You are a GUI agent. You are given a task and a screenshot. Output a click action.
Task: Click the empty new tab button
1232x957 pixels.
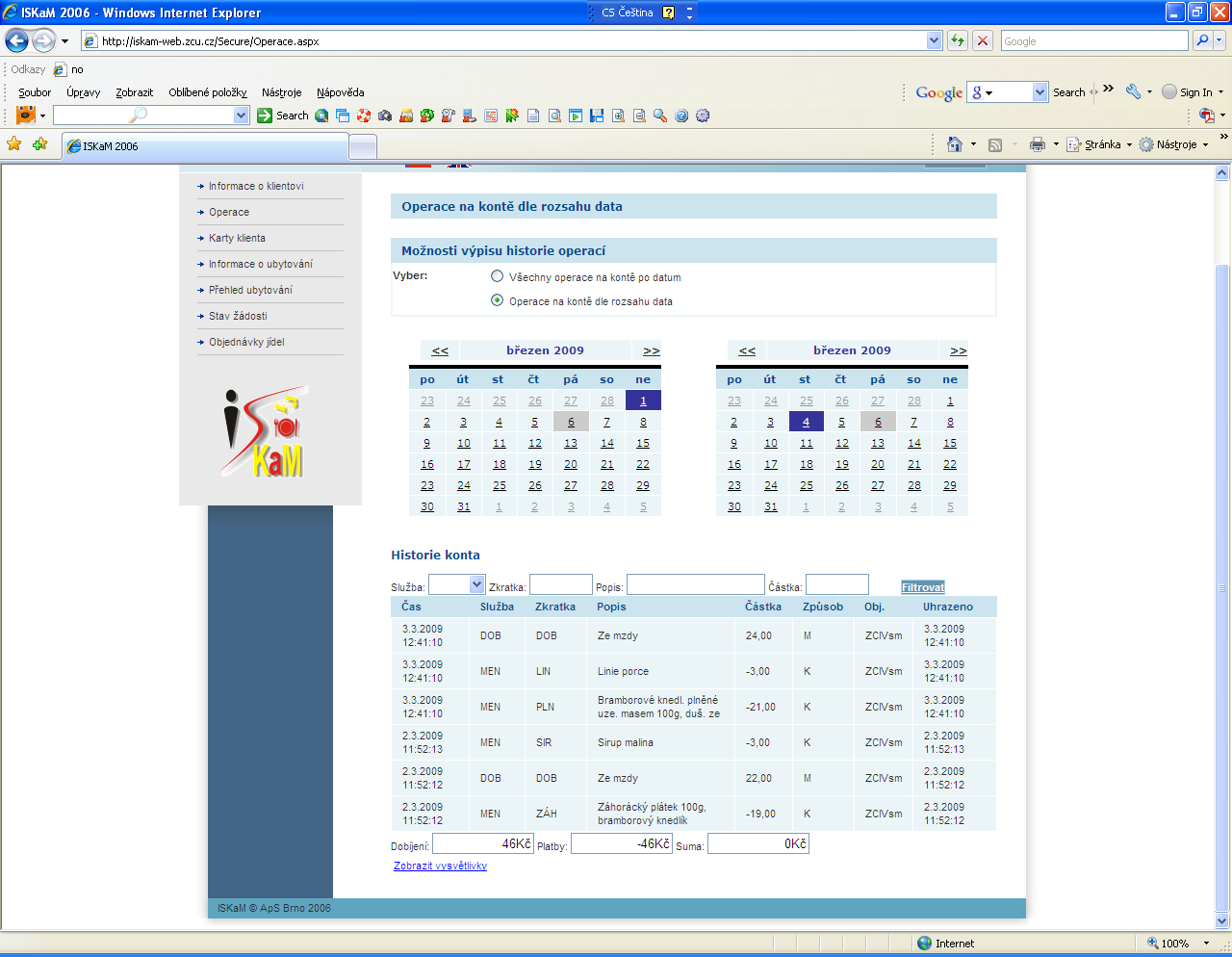coord(363,146)
